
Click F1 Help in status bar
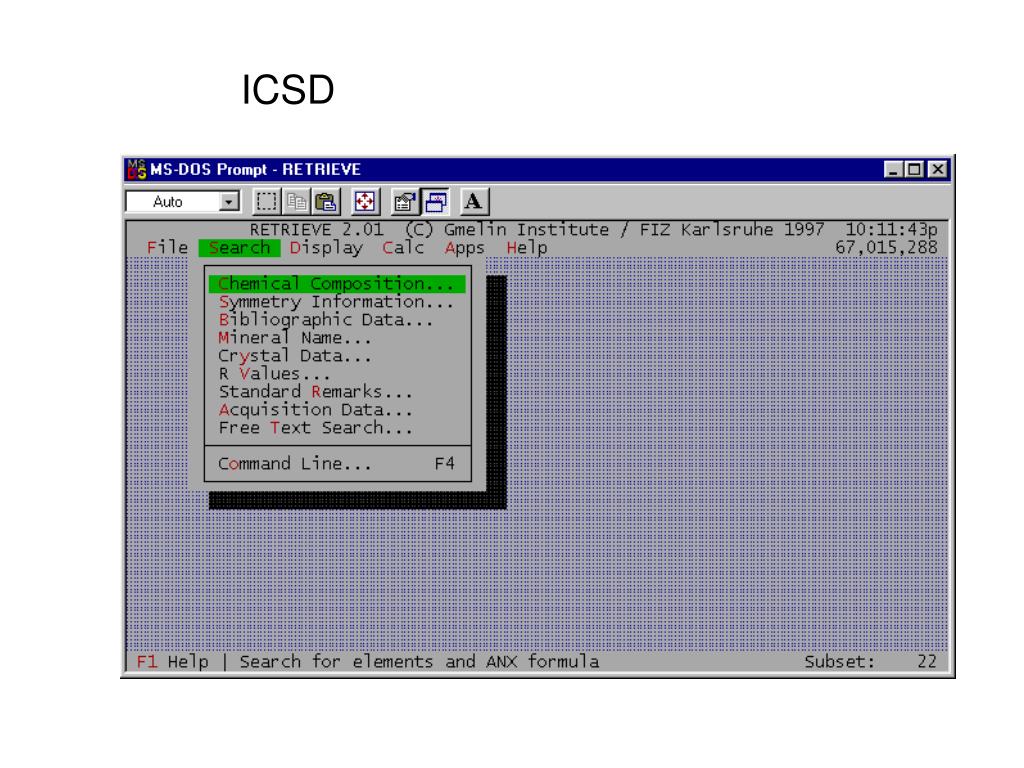point(172,662)
